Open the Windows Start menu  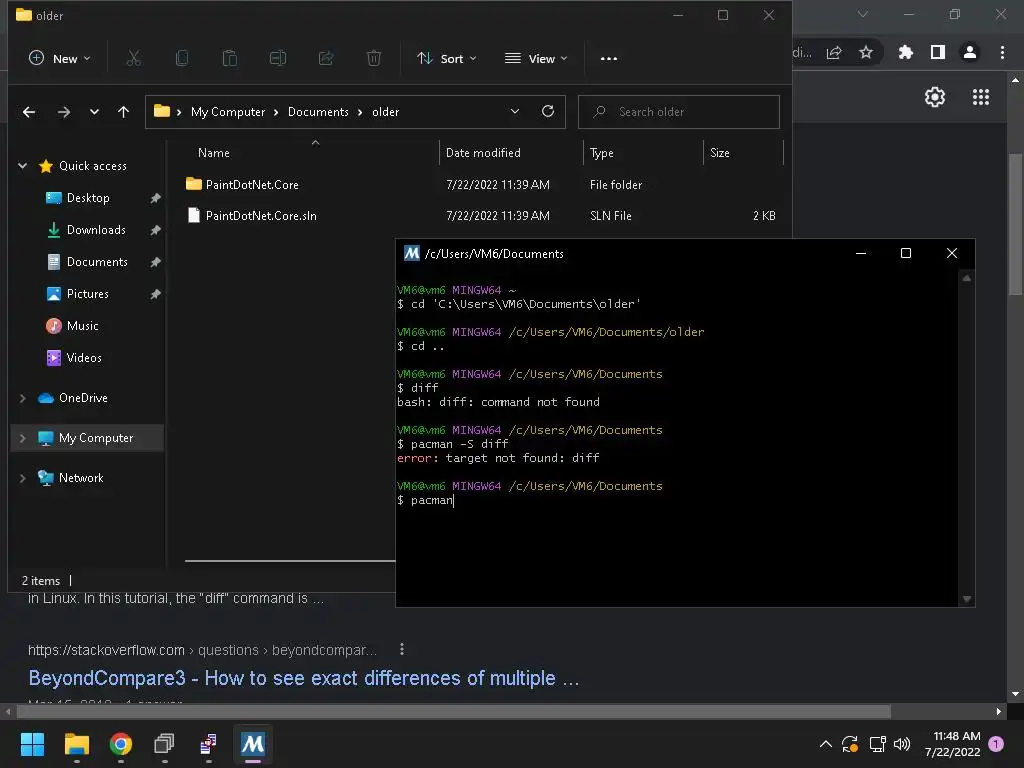coord(32,744)
